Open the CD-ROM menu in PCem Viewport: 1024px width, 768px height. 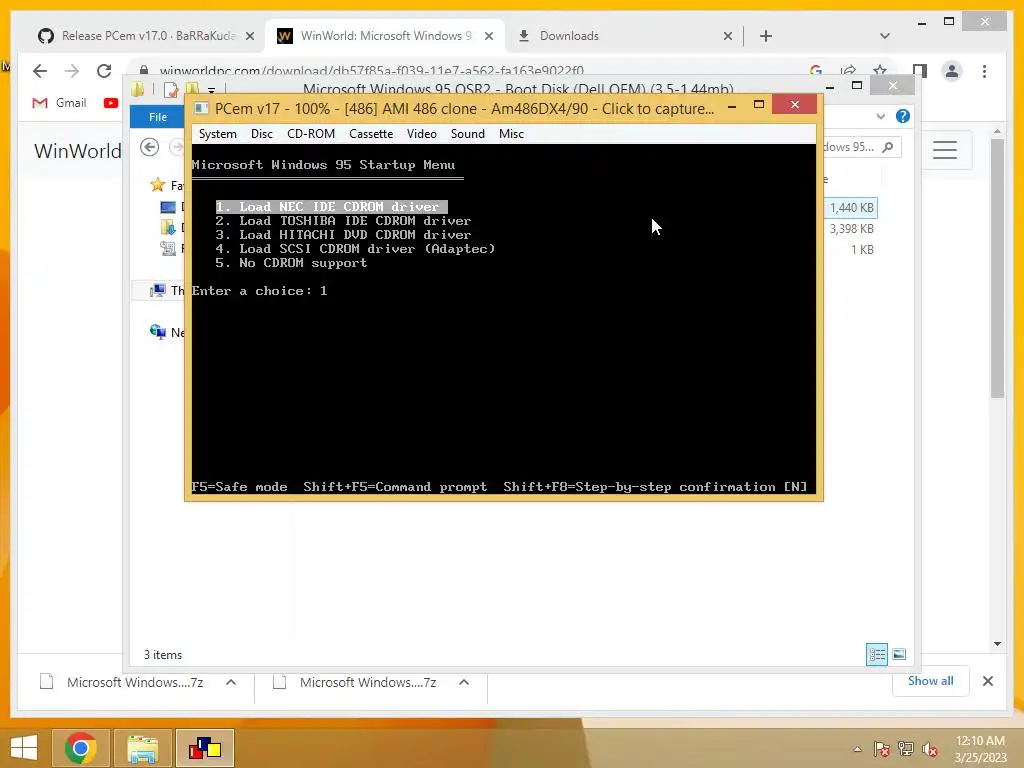(x=311, y=134)
